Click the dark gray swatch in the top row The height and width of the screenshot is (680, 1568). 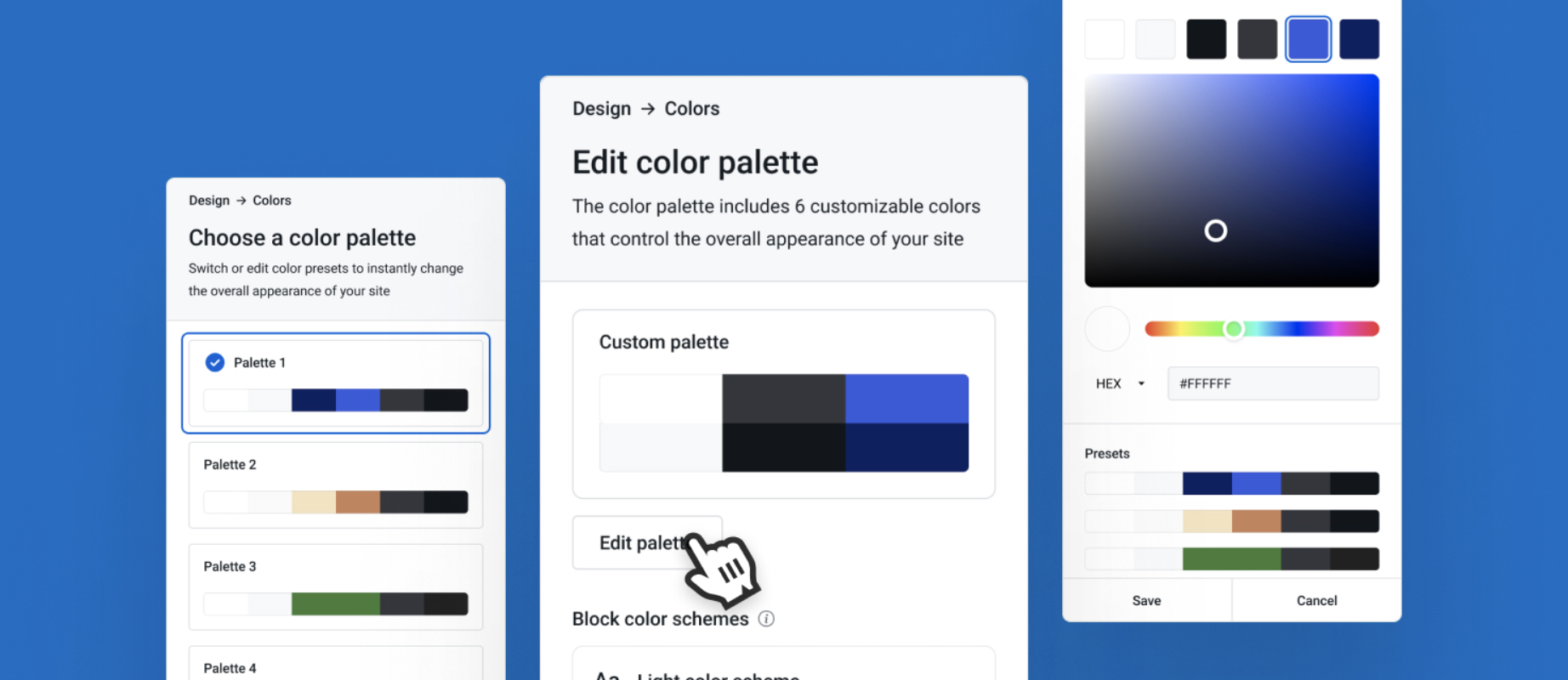(x=1257, y=39)
